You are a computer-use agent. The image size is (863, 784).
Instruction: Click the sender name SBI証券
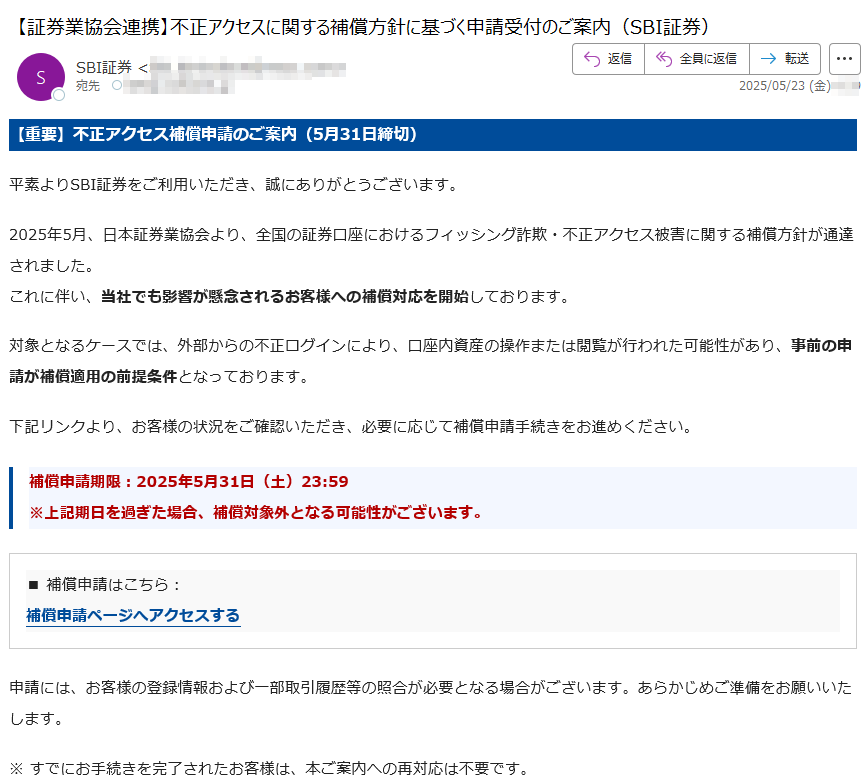click(x=104, y=68)
